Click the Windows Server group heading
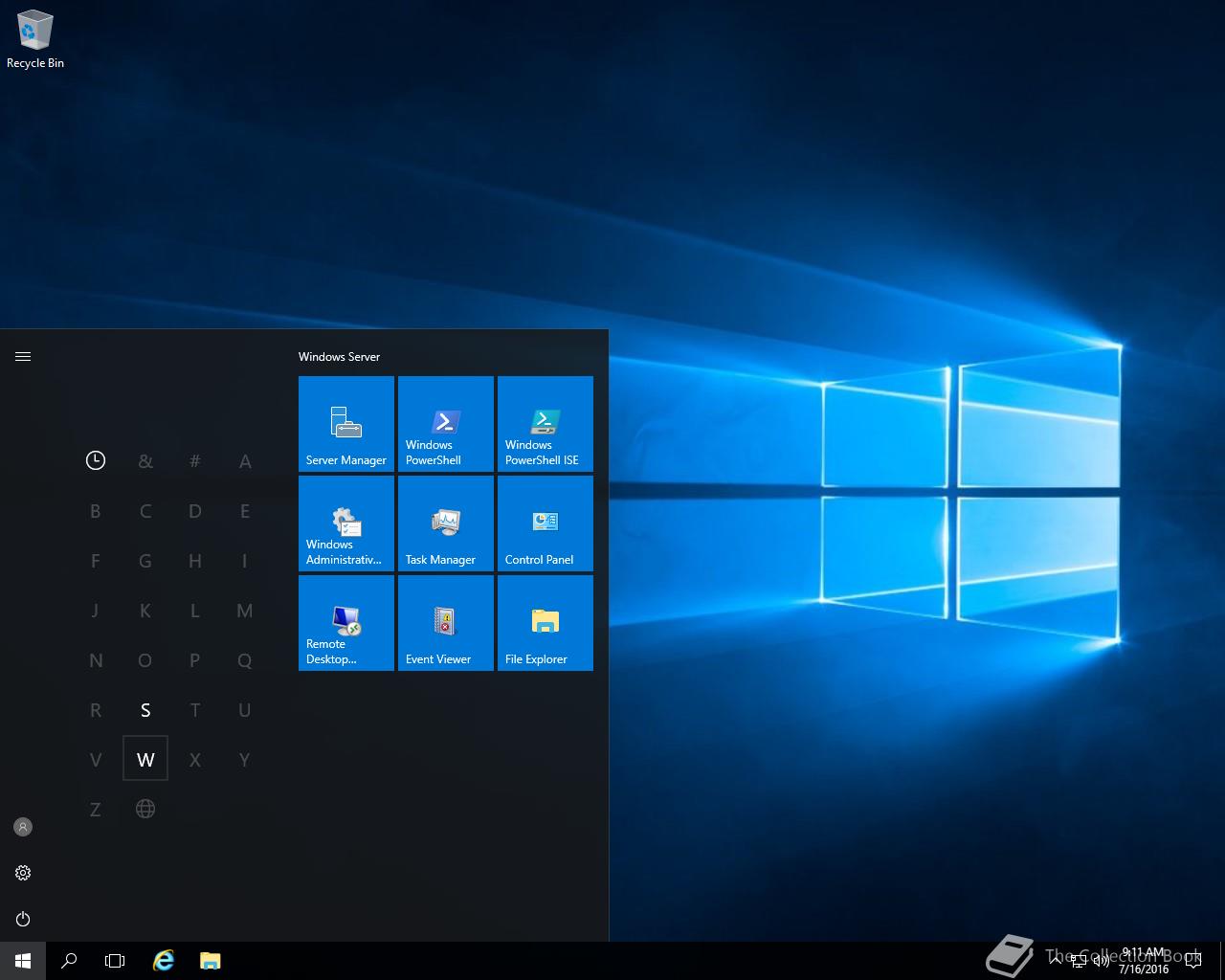This screenshot has height=980, width=1225. pos(339,356)
